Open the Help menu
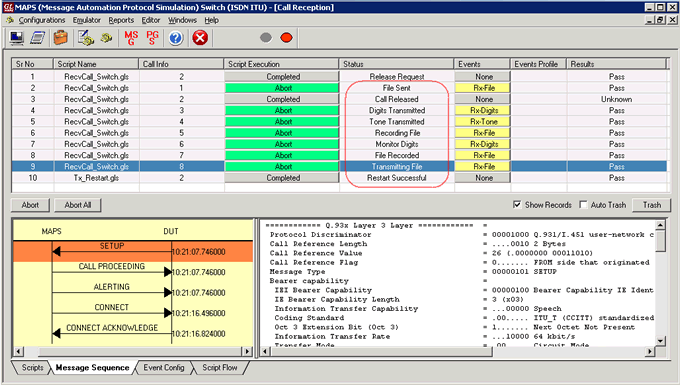 (x=212, y=20)
